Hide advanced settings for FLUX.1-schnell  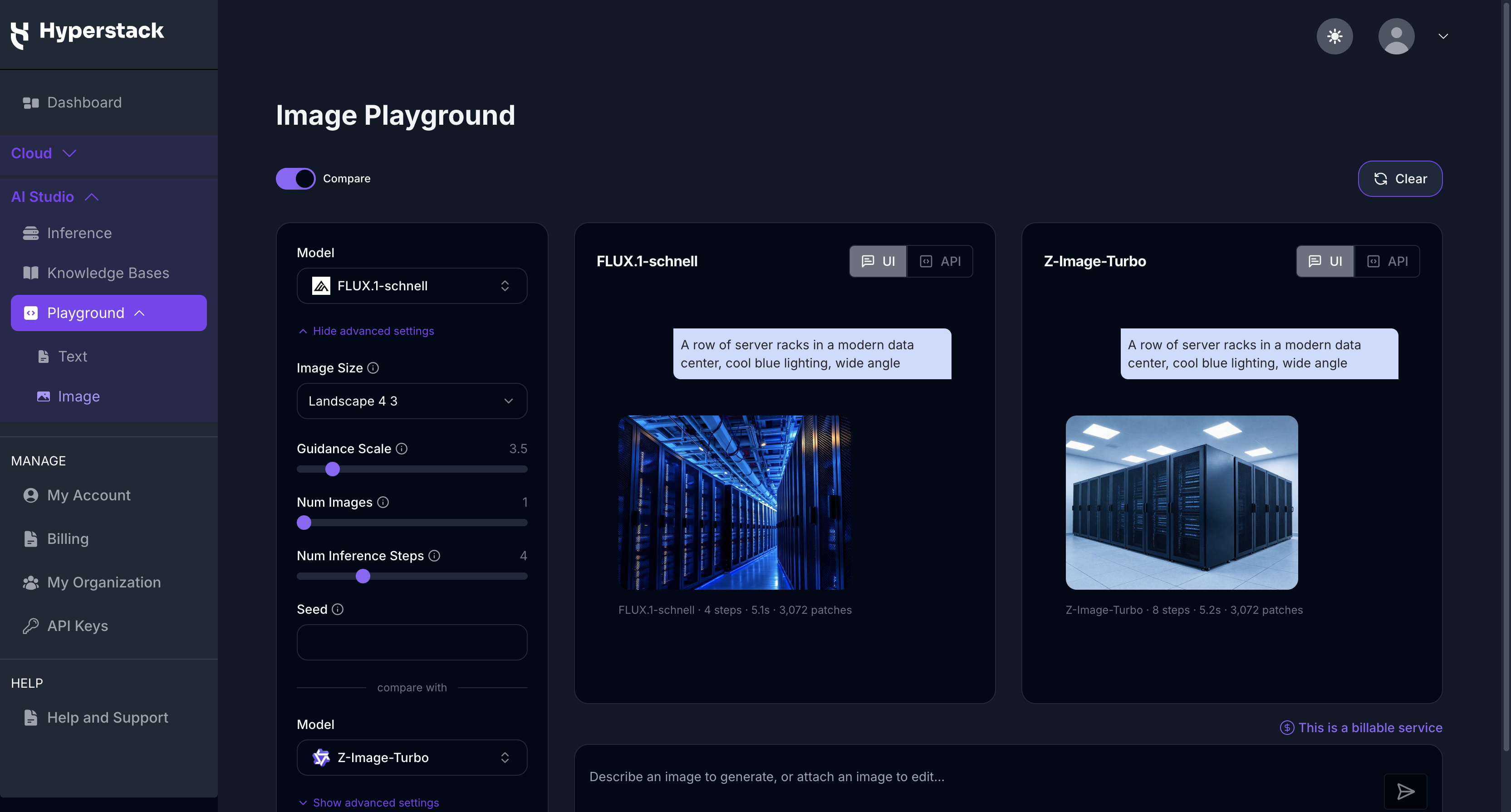367,331
